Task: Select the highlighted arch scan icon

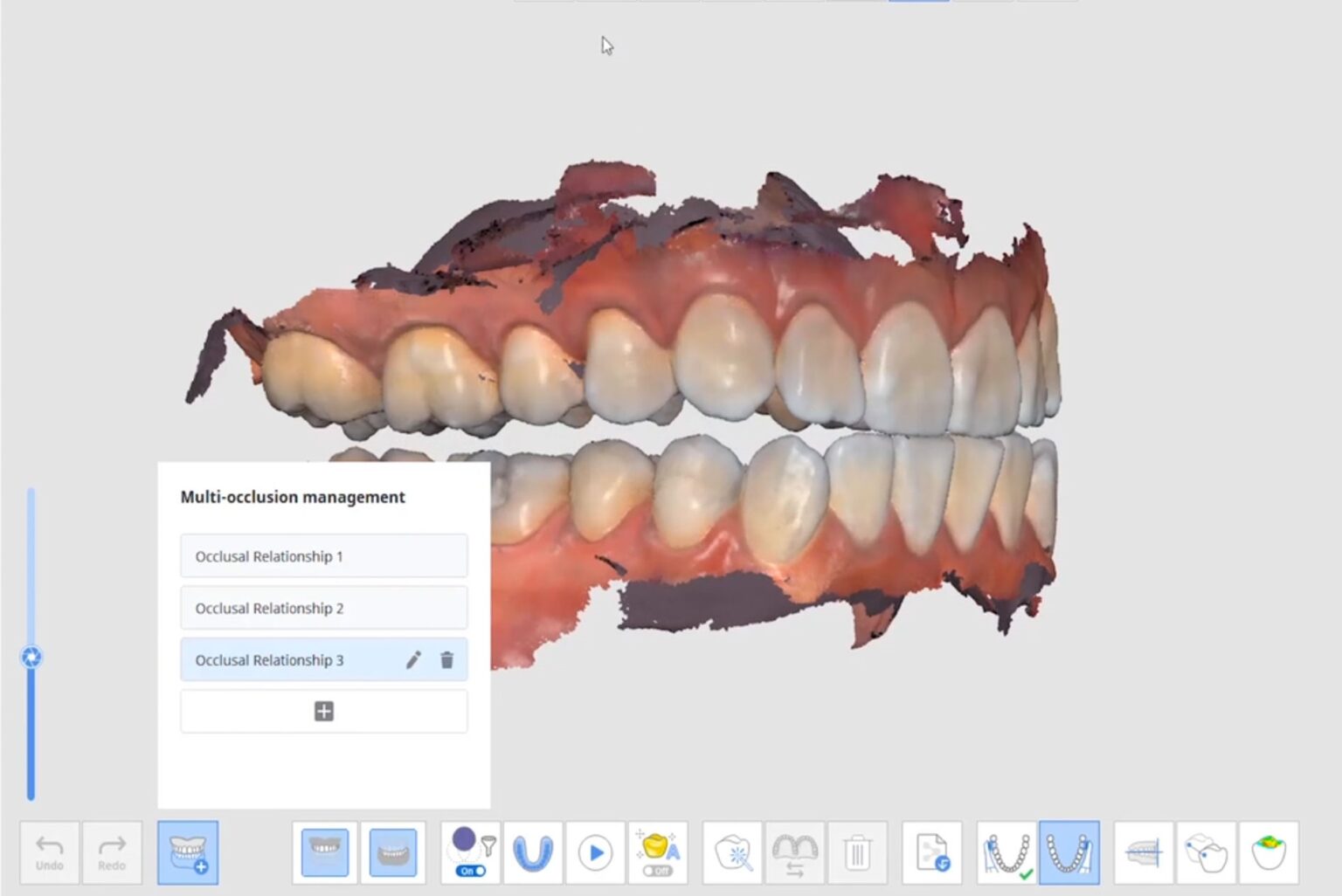Action: coord(1069,852)
